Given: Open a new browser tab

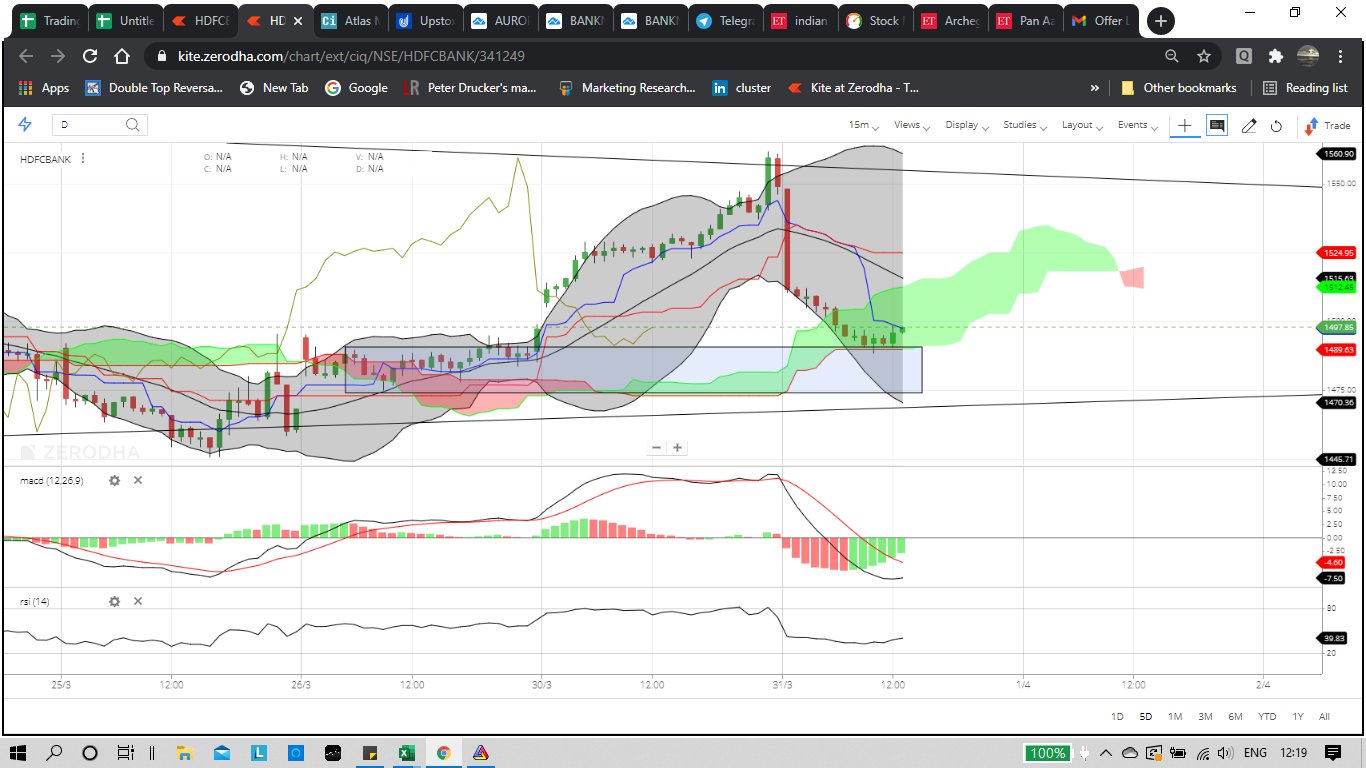Looking at the screenshot, I should coord(1161,21).
